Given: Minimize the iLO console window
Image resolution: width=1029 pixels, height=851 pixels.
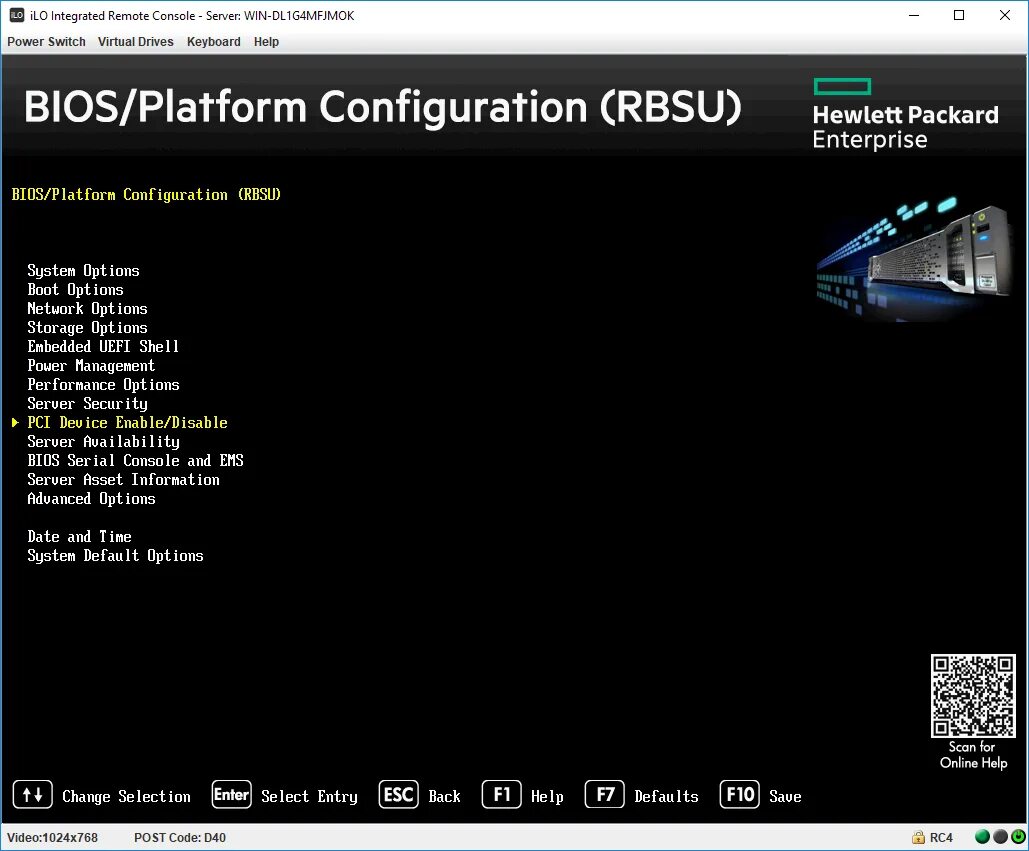Looking at the screenshot, I should pos(914,15).
